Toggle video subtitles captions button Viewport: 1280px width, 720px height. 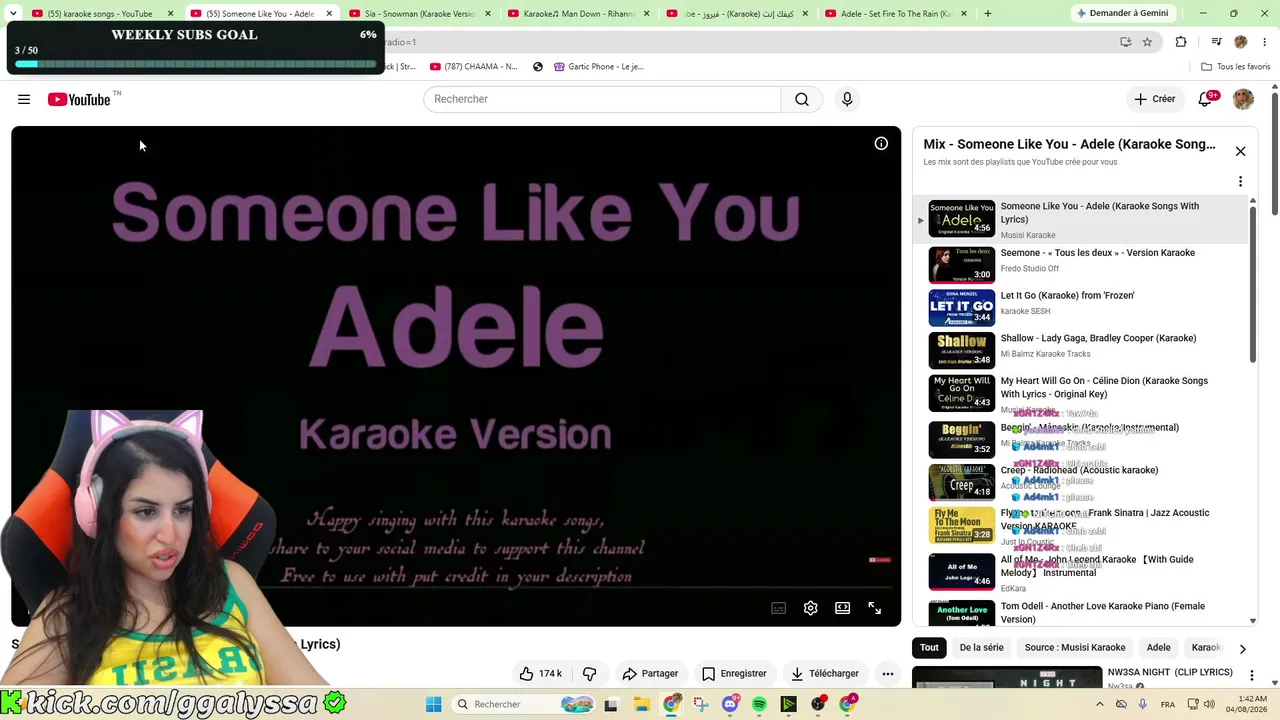[x=779, y=608]
